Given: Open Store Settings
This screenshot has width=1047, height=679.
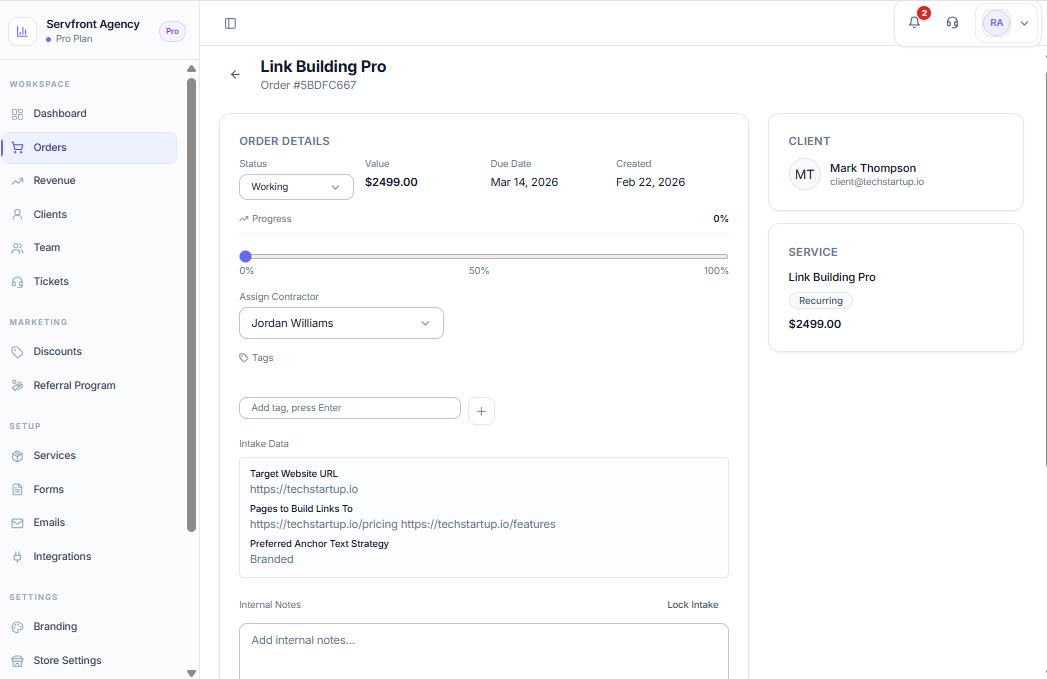Looking at the screenshot, I should pos(89,660).
